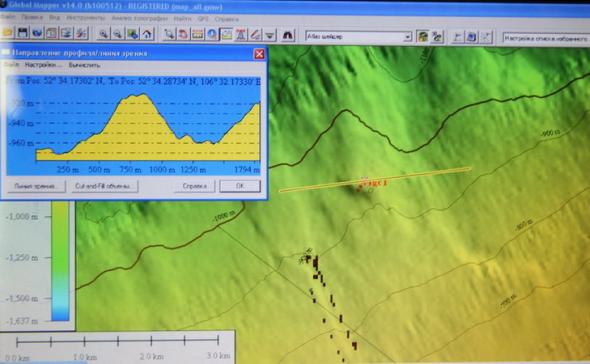Open the GPS menu in the menu bar
Viewport: 590px width, 364px height.
[203, 18]
